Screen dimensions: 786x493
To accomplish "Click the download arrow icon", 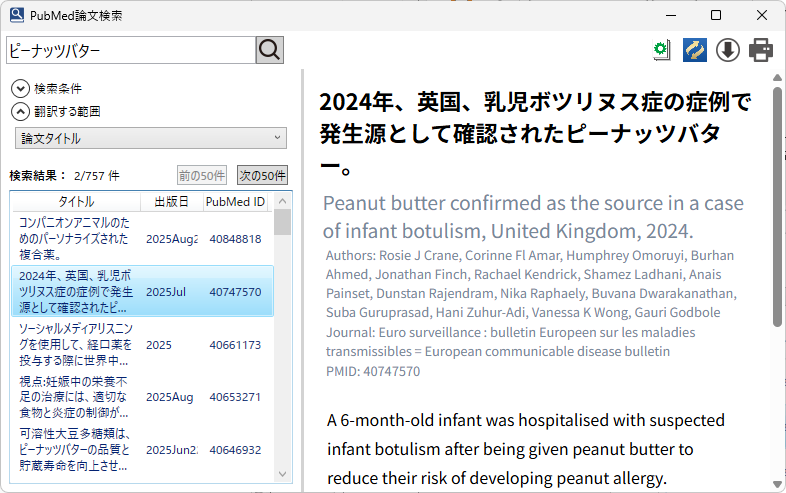I will tap(728, 50).
